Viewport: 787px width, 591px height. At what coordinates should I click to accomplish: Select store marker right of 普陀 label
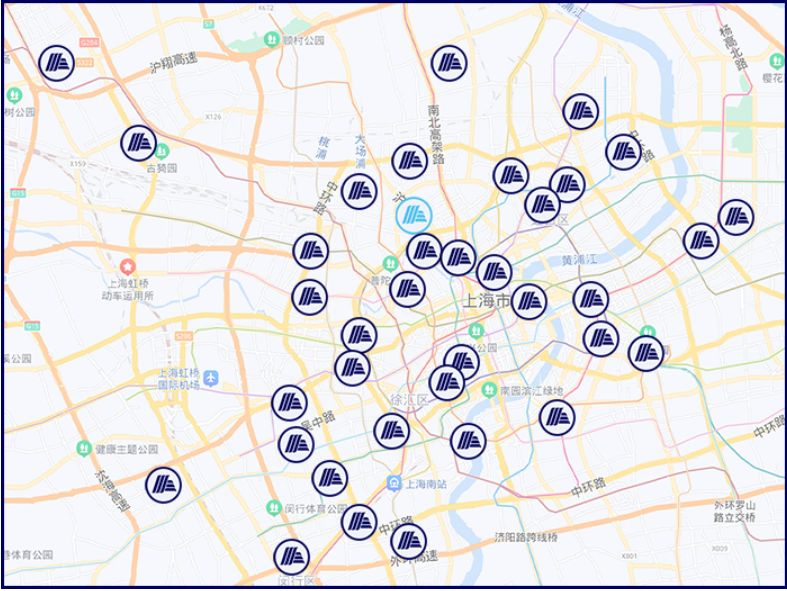408,289
